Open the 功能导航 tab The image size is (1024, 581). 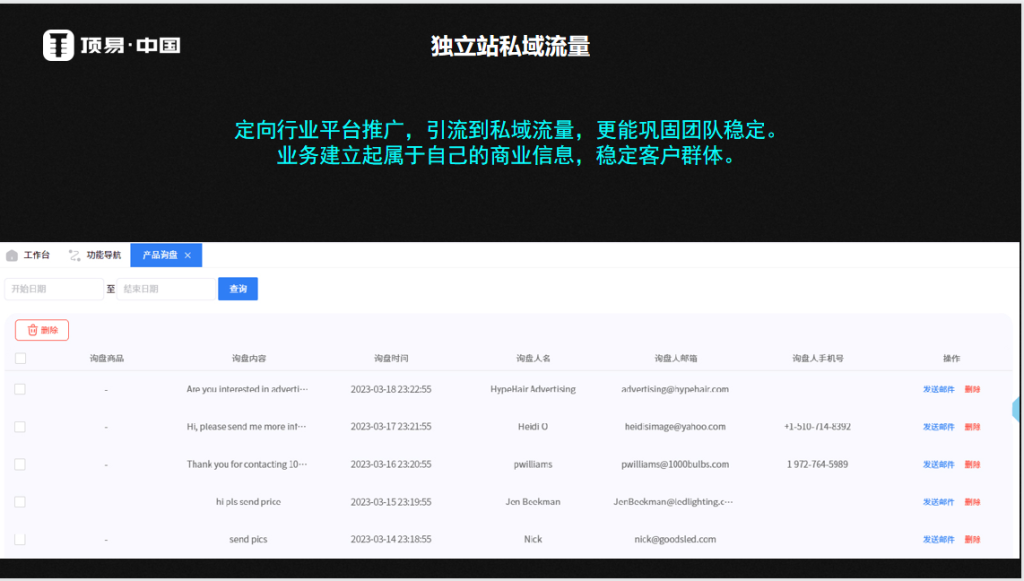point(103,255)
